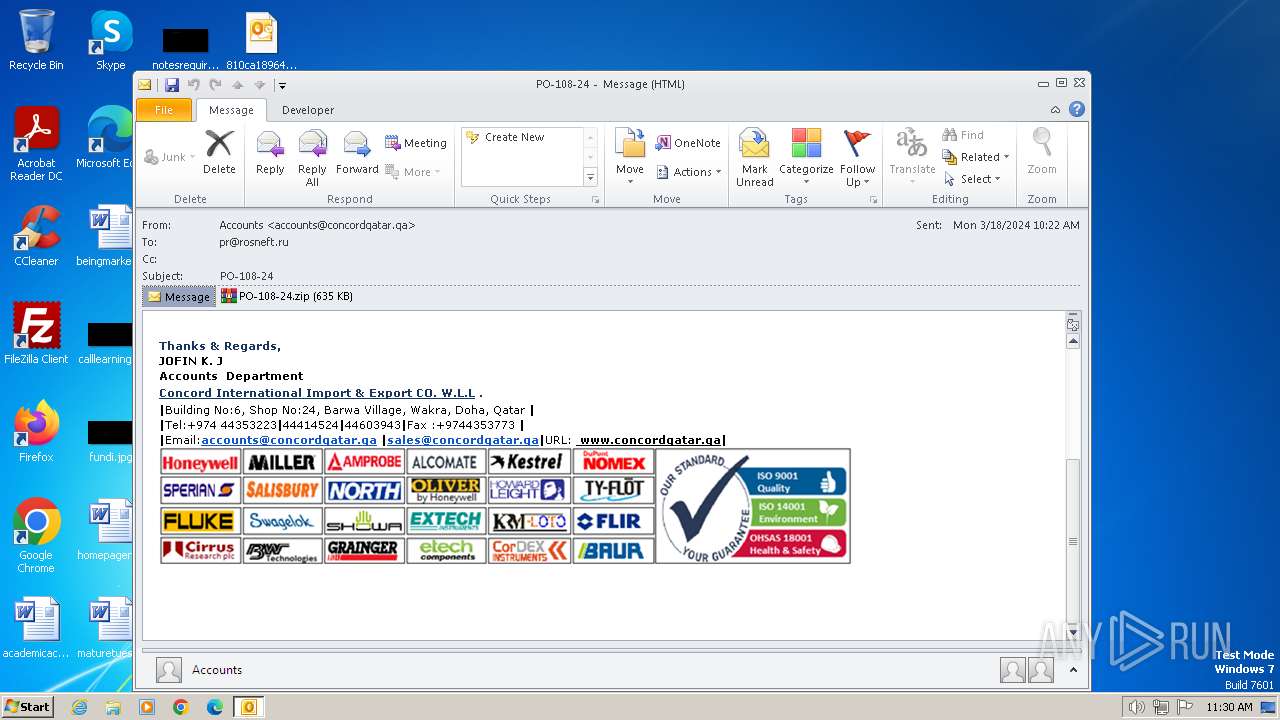Switch to the Developer tab
The image size is (1280, 720).
point(308,110)
